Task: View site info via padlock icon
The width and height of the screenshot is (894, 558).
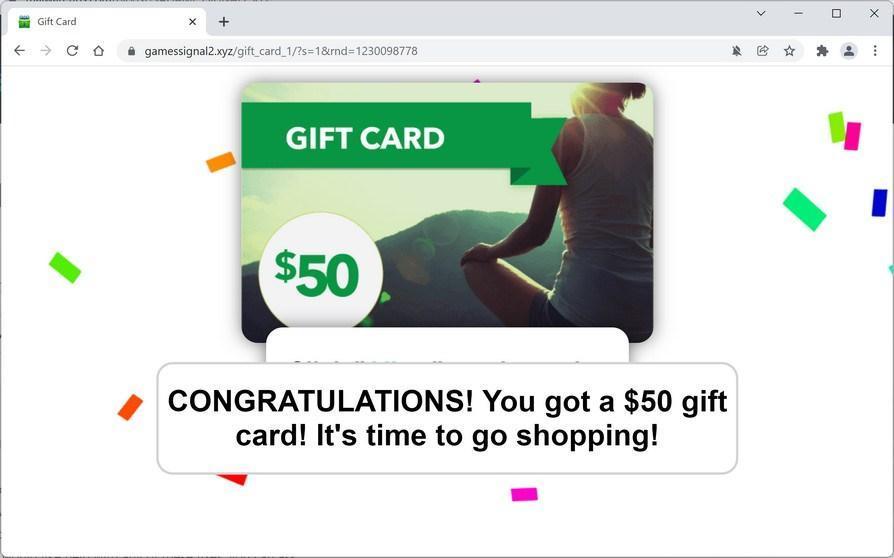Action: (x=132, y=51)
